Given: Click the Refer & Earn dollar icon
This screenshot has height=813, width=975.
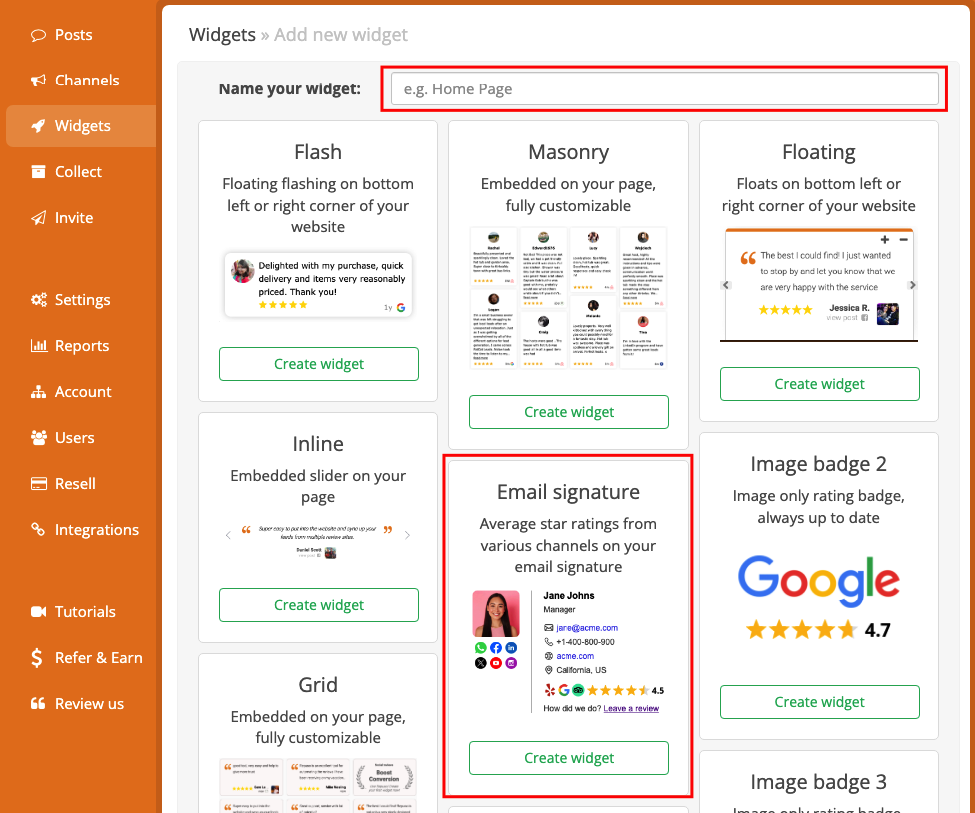Looking at the screenshot, I should pos(37,657).
